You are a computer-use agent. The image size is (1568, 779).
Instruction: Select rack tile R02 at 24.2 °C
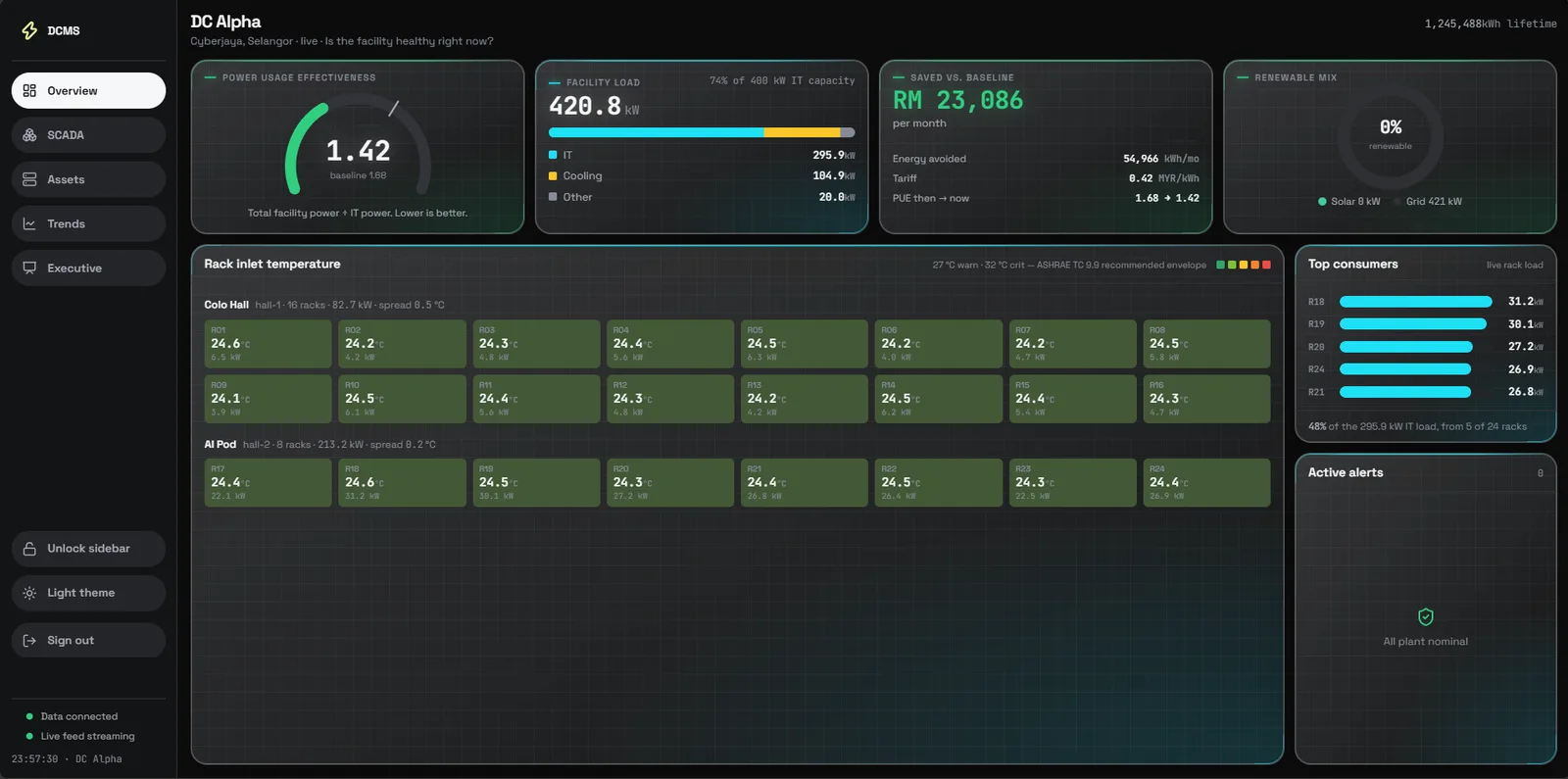coord(402,344)
